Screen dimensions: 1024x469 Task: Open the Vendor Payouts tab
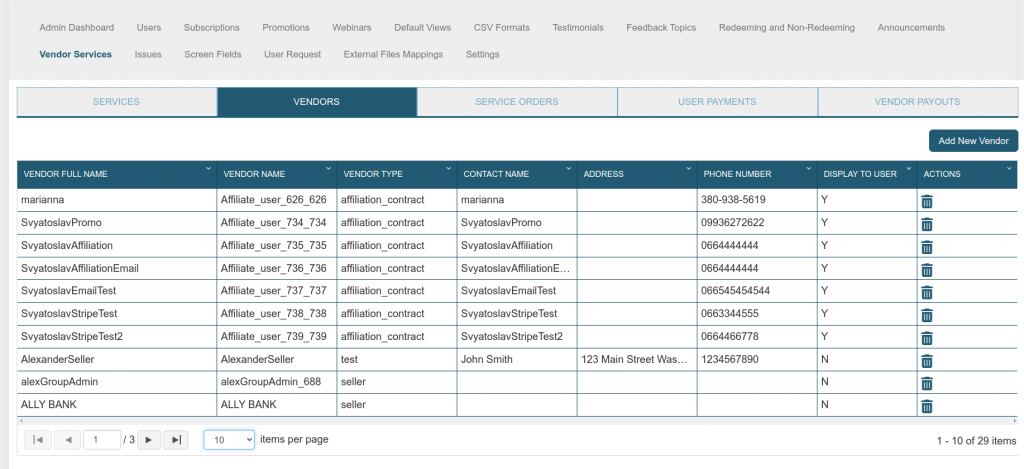[x=917, y=102]
